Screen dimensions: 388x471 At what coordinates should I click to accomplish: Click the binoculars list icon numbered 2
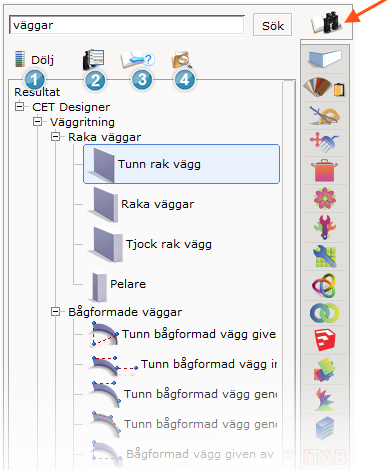tap(94, 59)
